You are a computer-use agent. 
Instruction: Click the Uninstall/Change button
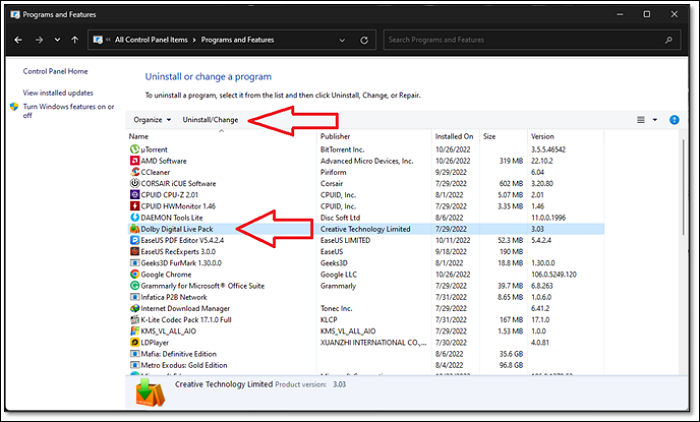(210, 120)
